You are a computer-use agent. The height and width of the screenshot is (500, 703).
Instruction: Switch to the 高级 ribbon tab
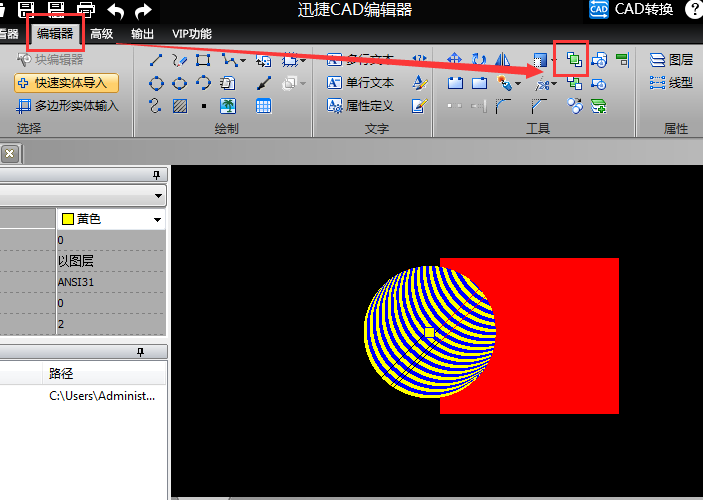coord(101,34)
